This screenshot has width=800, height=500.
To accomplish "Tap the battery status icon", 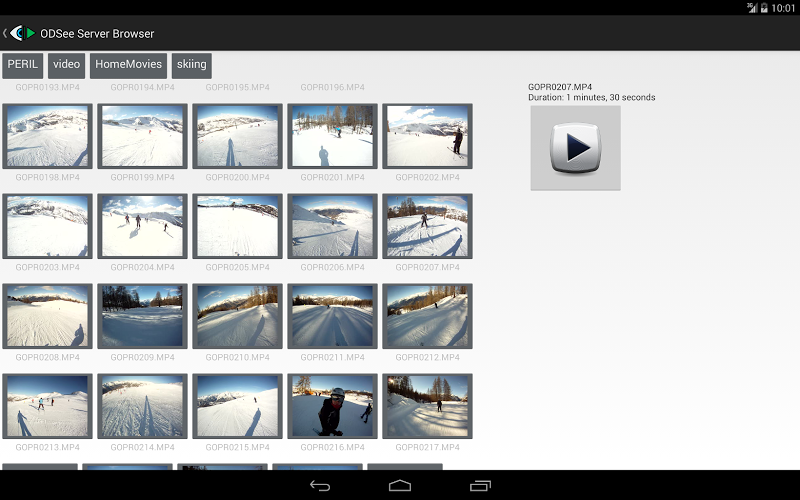I will 764,7.
